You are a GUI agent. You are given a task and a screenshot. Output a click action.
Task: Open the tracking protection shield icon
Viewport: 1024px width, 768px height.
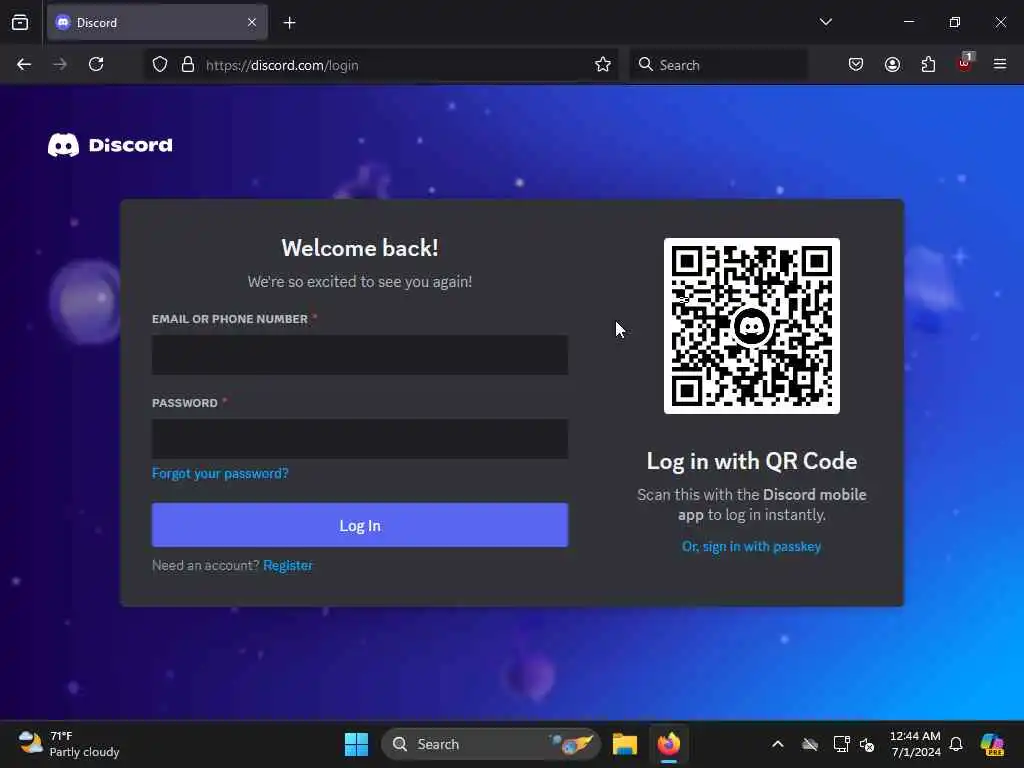tap(160, 65)
